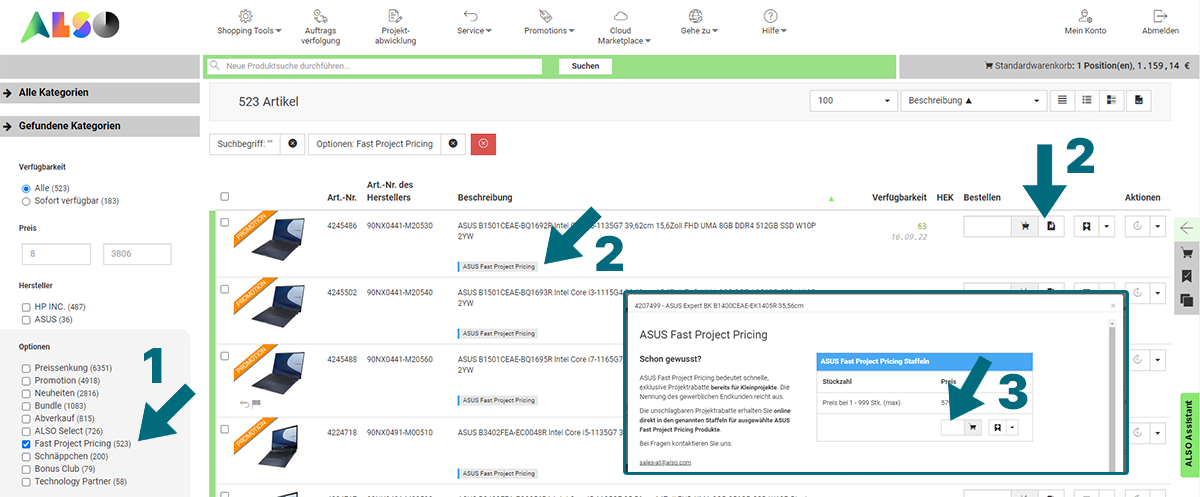The width and height of the screenshot is (1200, 497).
Task: Select checkbox for article 4245502 row
Action: pos(224,289)
